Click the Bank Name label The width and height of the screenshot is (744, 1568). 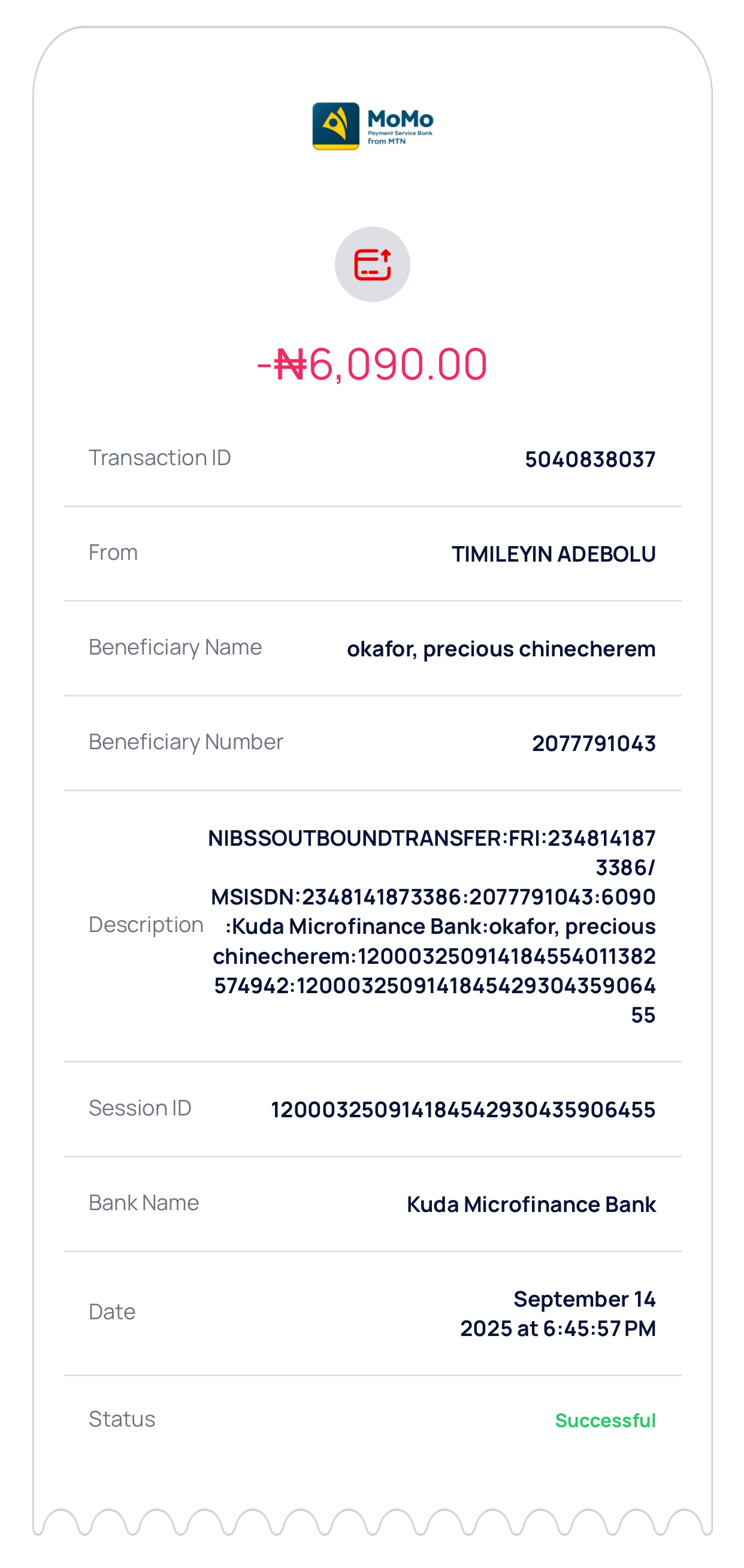(144, 1203)
